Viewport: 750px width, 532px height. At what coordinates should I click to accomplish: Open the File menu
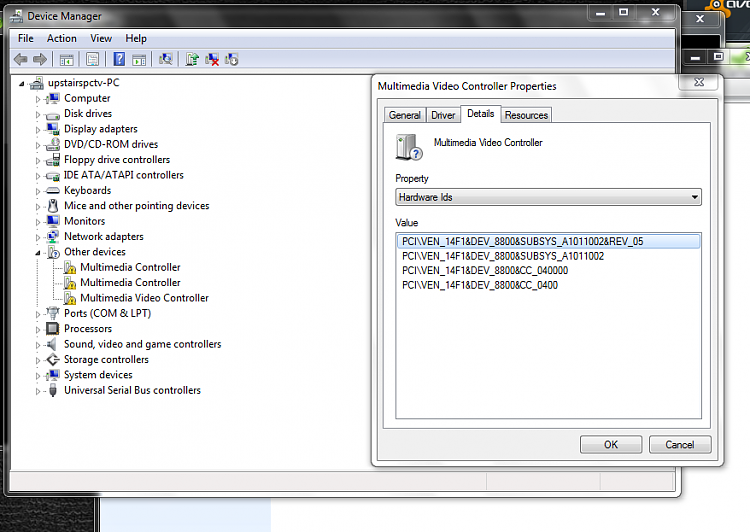click(x=26, y=38)
